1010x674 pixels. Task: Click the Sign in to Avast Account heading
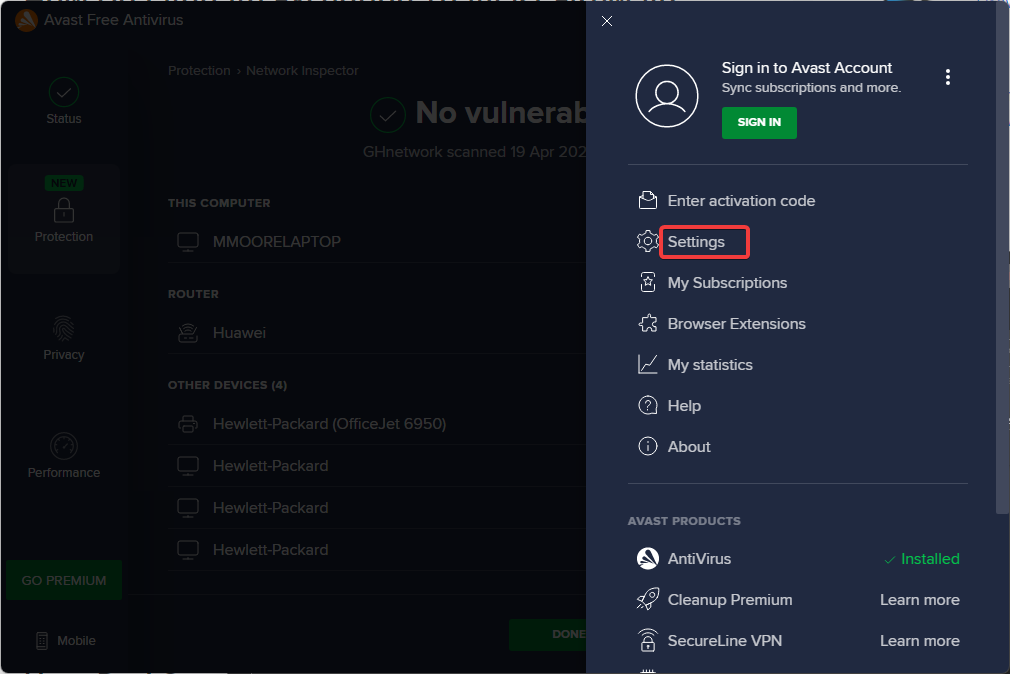(x=806, y=68)
